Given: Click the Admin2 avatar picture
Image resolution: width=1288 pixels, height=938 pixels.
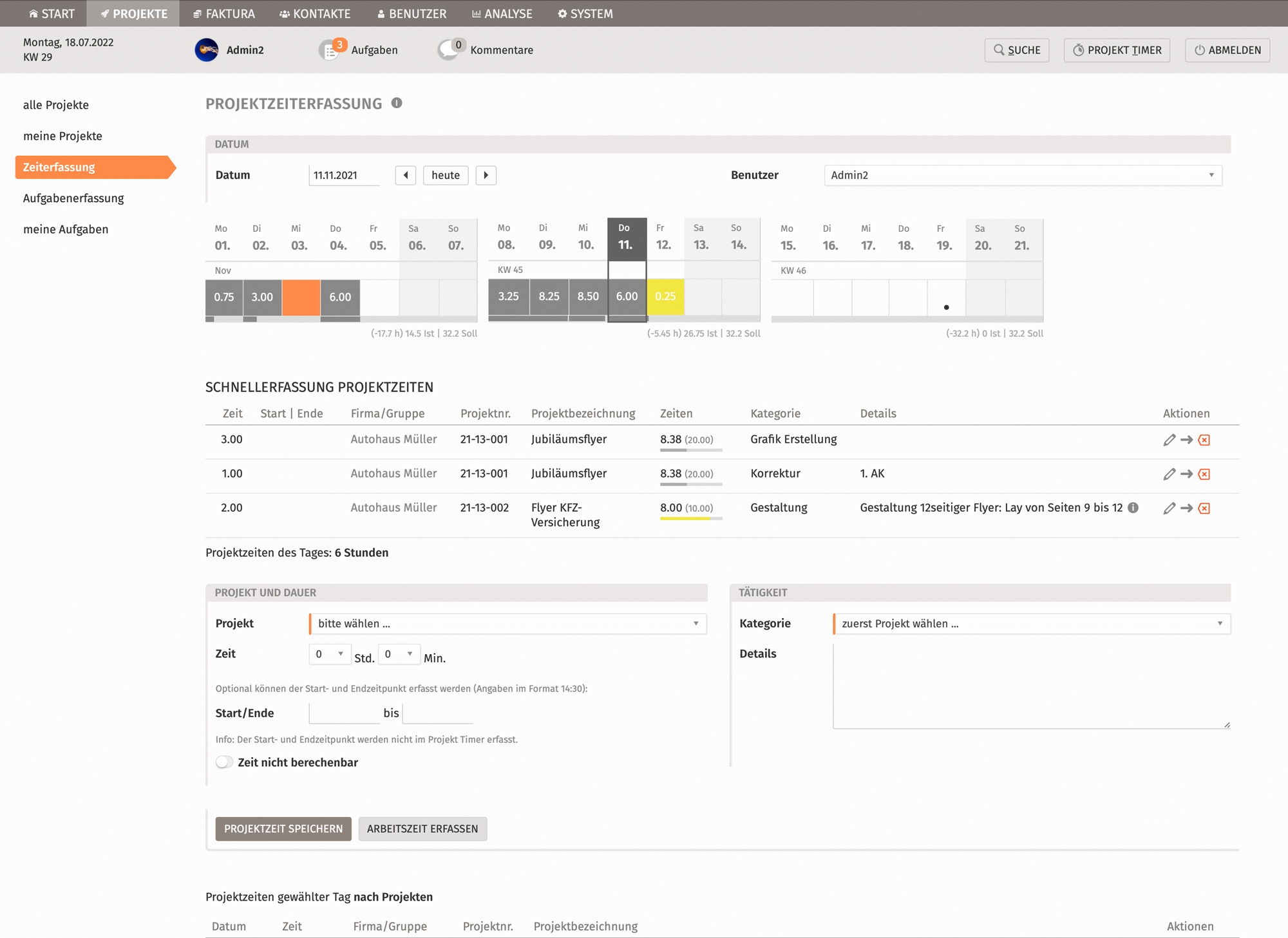Looking at the screenshot, I should coord(207,50).
